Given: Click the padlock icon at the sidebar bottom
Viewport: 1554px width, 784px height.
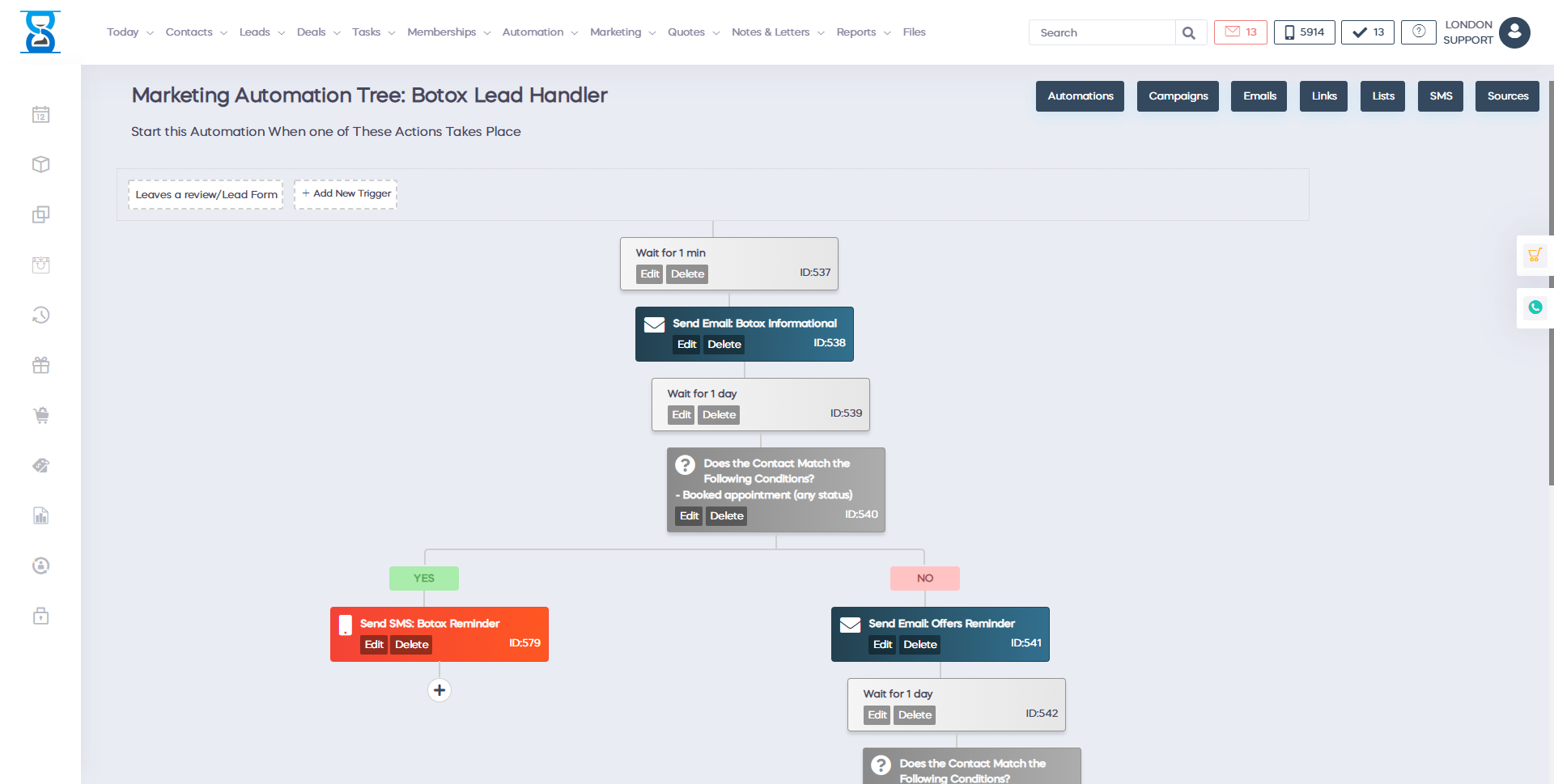Looking at the screenshot, I should pyautogui.click(x=40, y=616).
